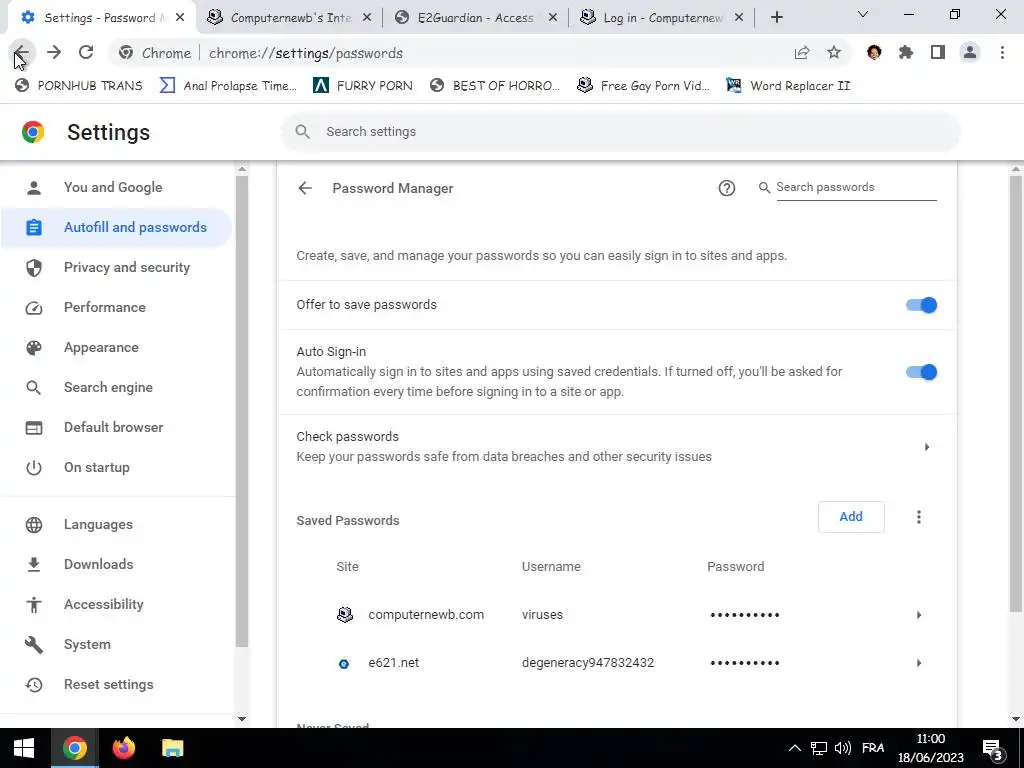Viewport: 1024px width, 768px height.
Task: Open the Word Replacer II bookmark
Action: (x=788, y=86)
